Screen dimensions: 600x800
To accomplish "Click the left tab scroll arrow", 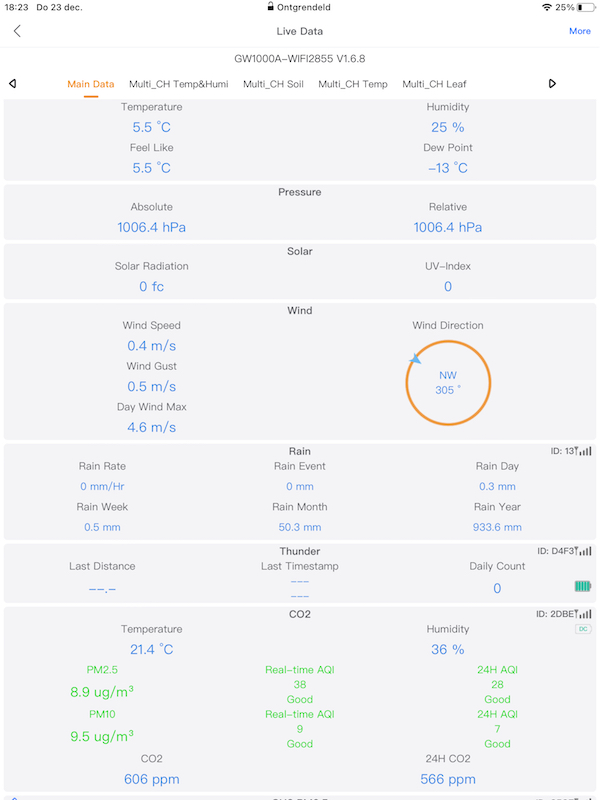I will click(x=12, y=84).
